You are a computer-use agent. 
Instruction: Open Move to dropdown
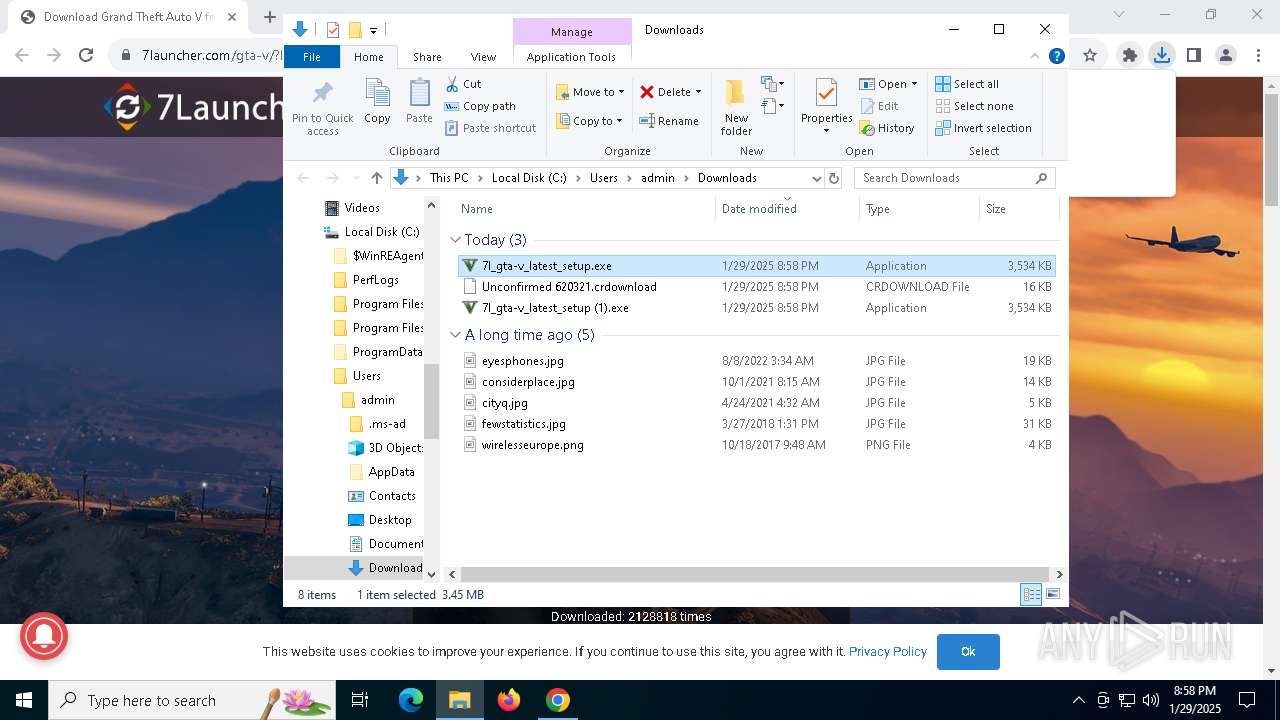pyautogui.click(x=591, y=92)
